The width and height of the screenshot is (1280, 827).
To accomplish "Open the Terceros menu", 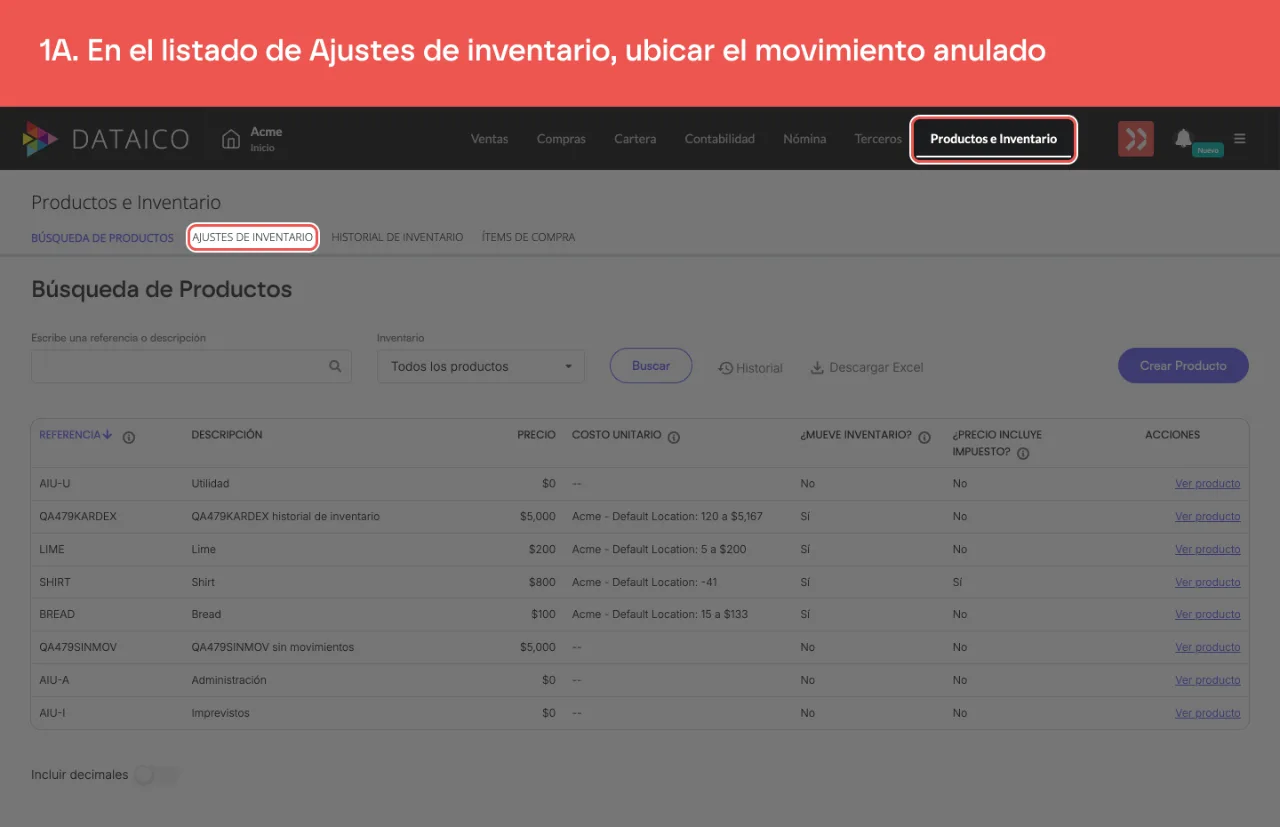I will click(878, 139).
